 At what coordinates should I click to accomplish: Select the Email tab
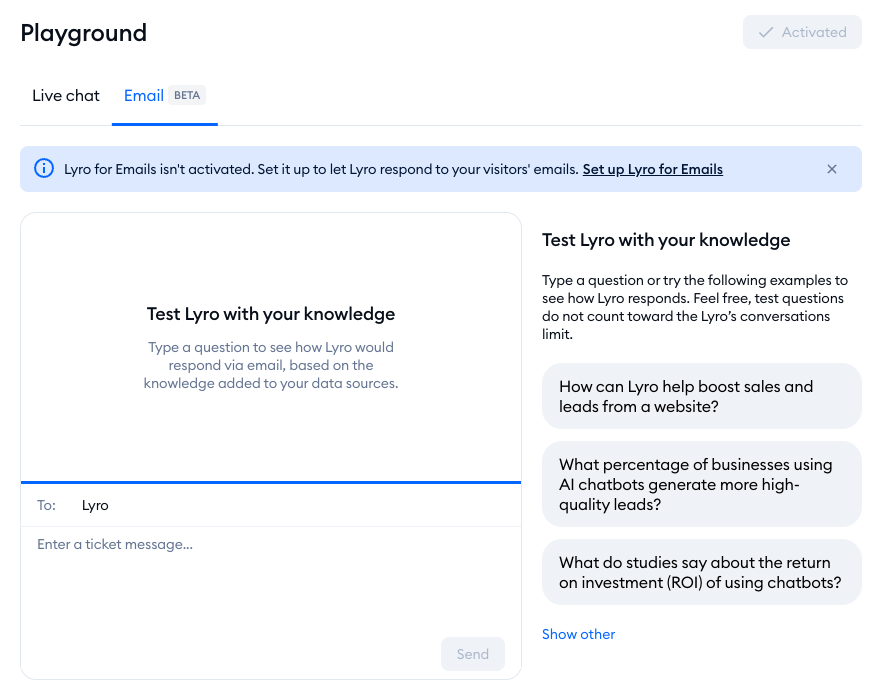pyautogui.click(x=143, y=96)
